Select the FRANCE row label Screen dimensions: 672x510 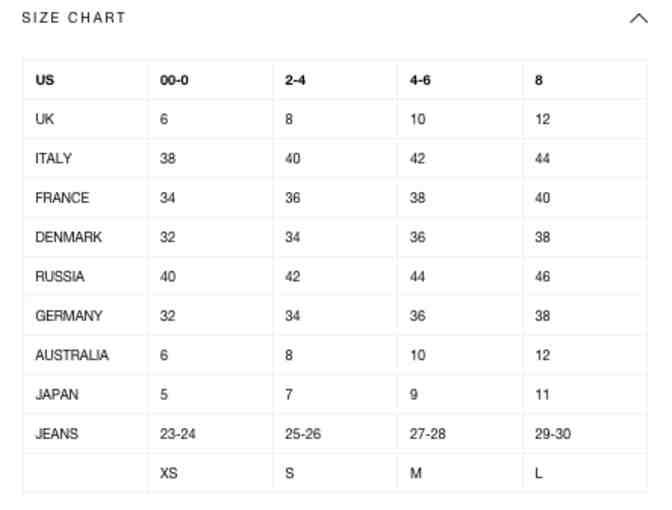point(62,198)
